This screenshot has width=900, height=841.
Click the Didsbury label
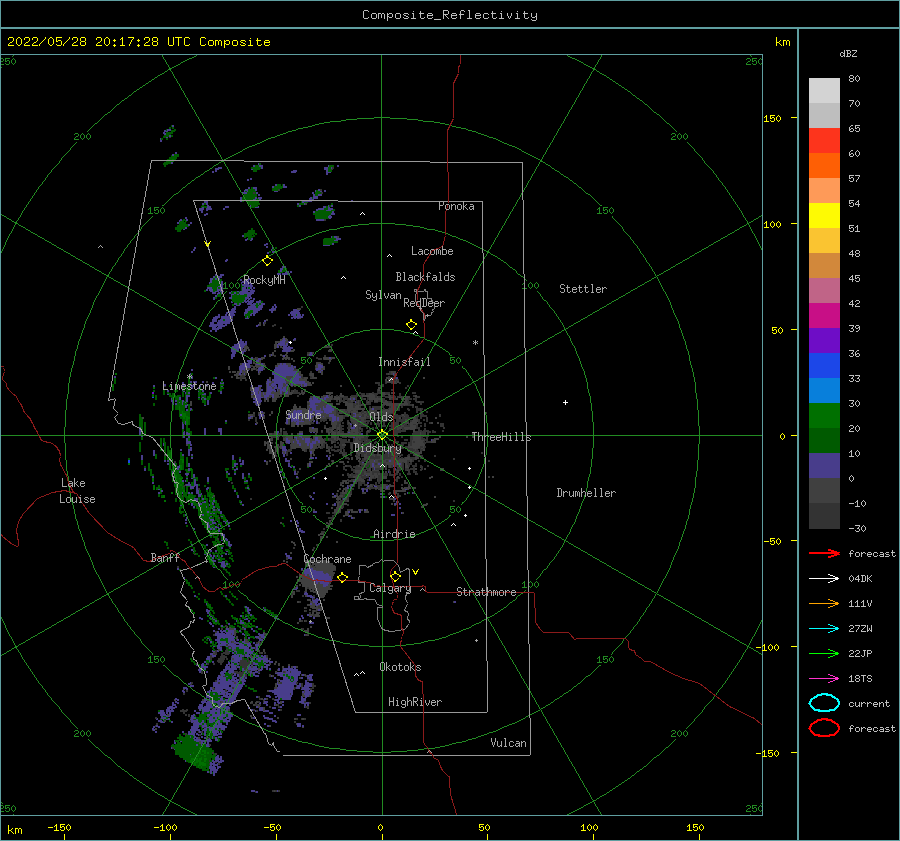click(x=377, y=448)
